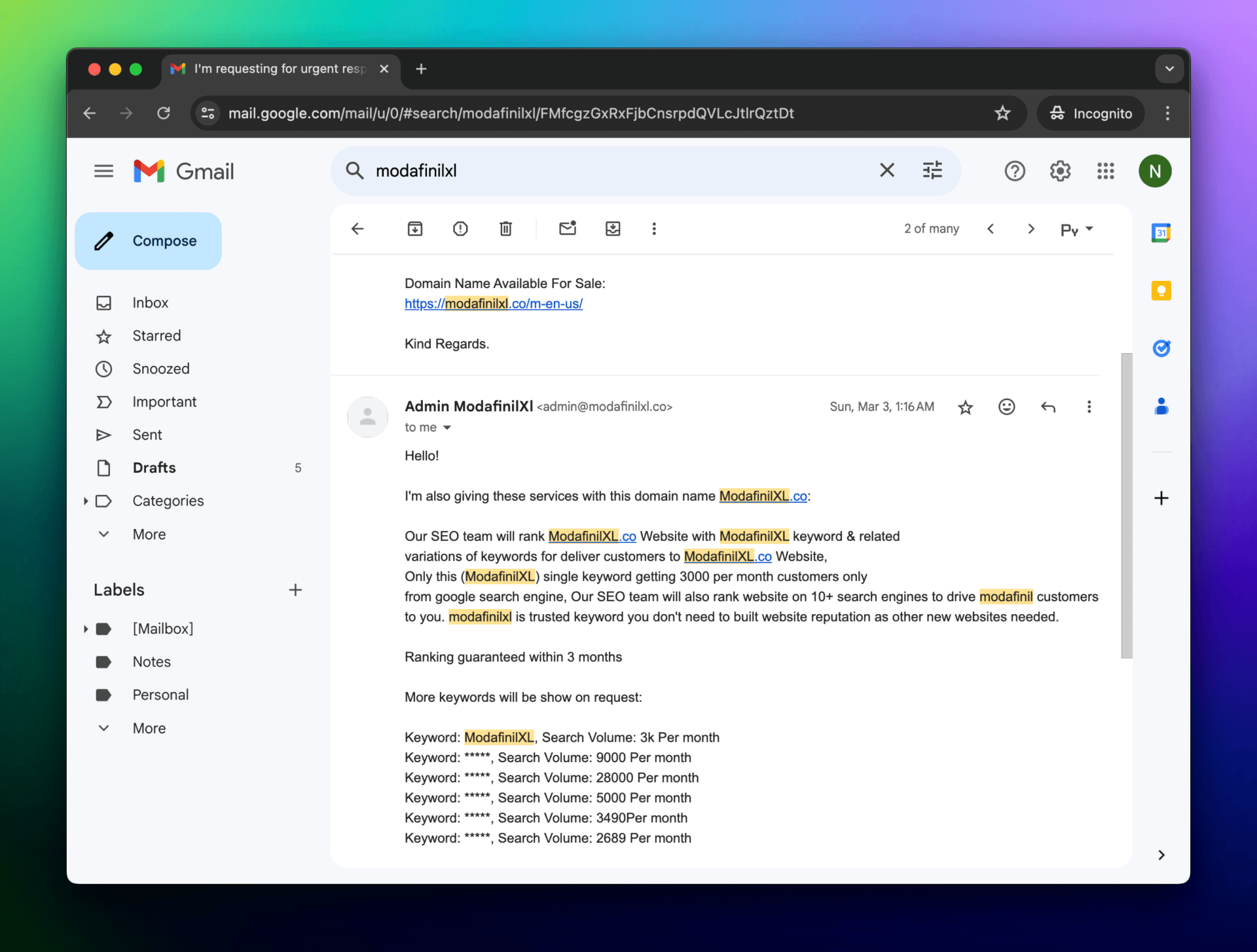Image resolution: width=1257 pixels, height=952 pixels.
Task: Bookmark this page star icon
Action: tap(1002, 113)
